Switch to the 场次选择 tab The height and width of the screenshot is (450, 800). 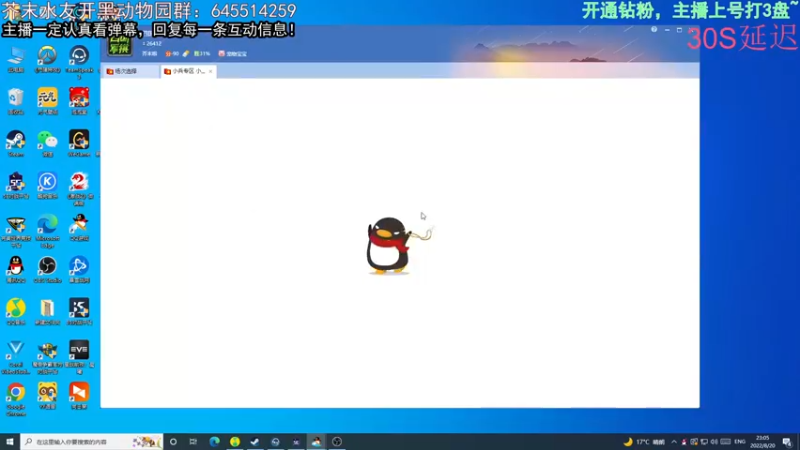click(130, 71)
